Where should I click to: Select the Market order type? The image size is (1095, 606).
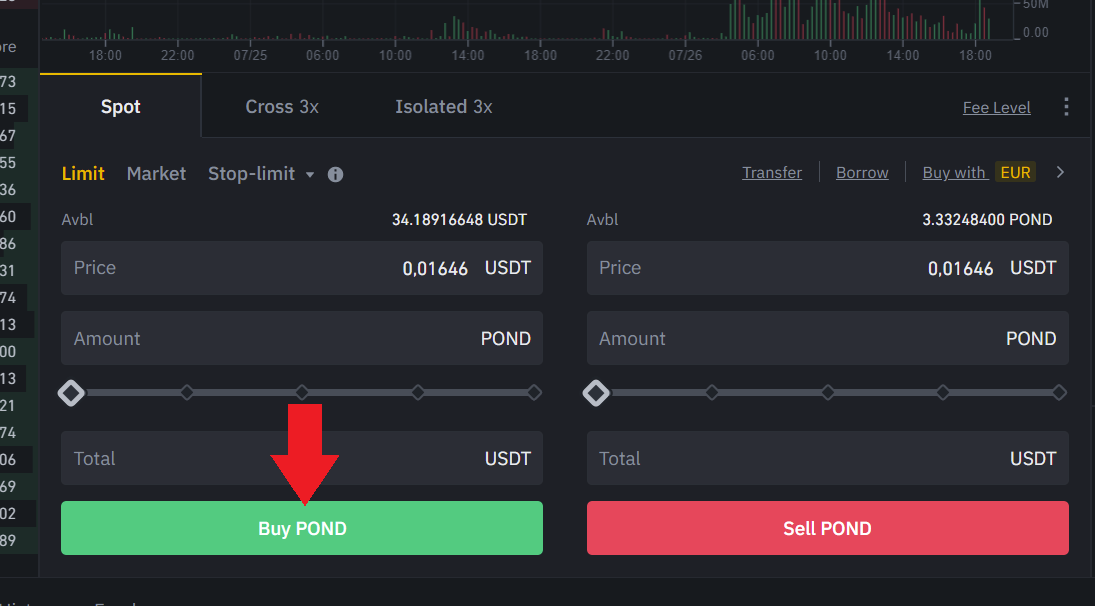point(156,174)
